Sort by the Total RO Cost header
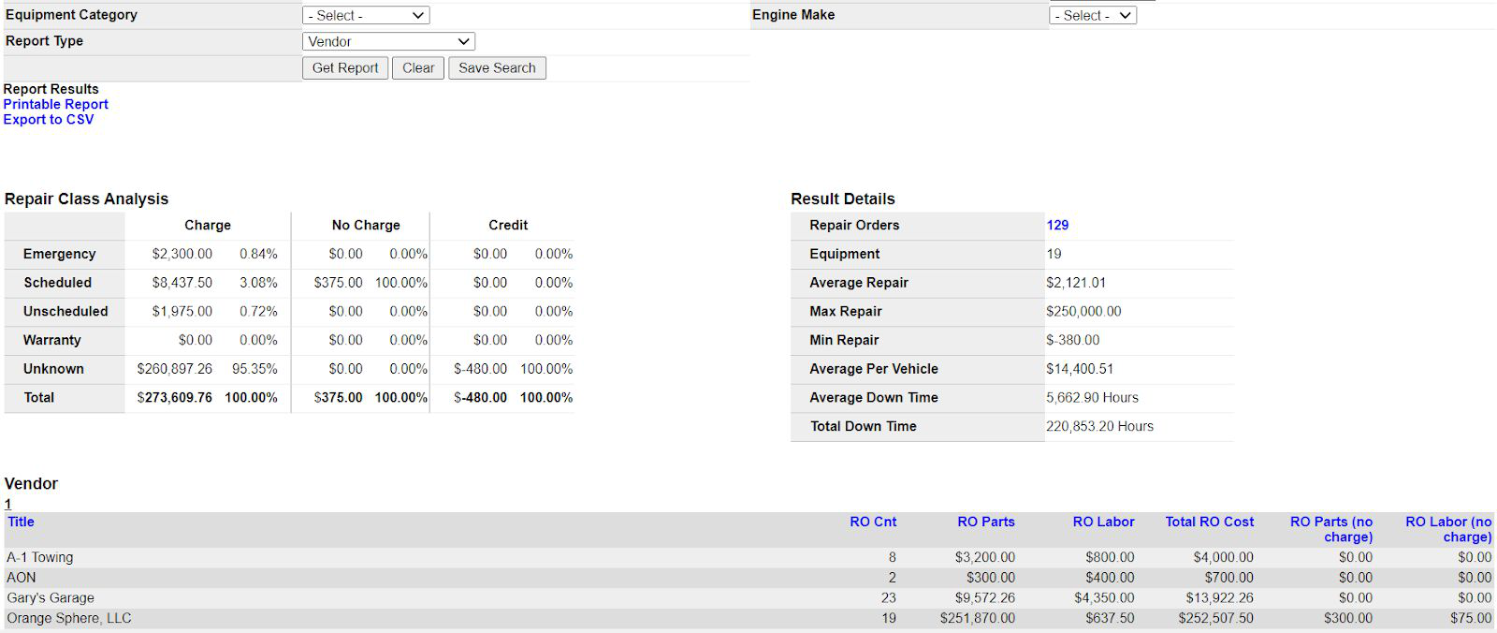The height and width of the screenshot is (633, 1497). (1210, 521)
